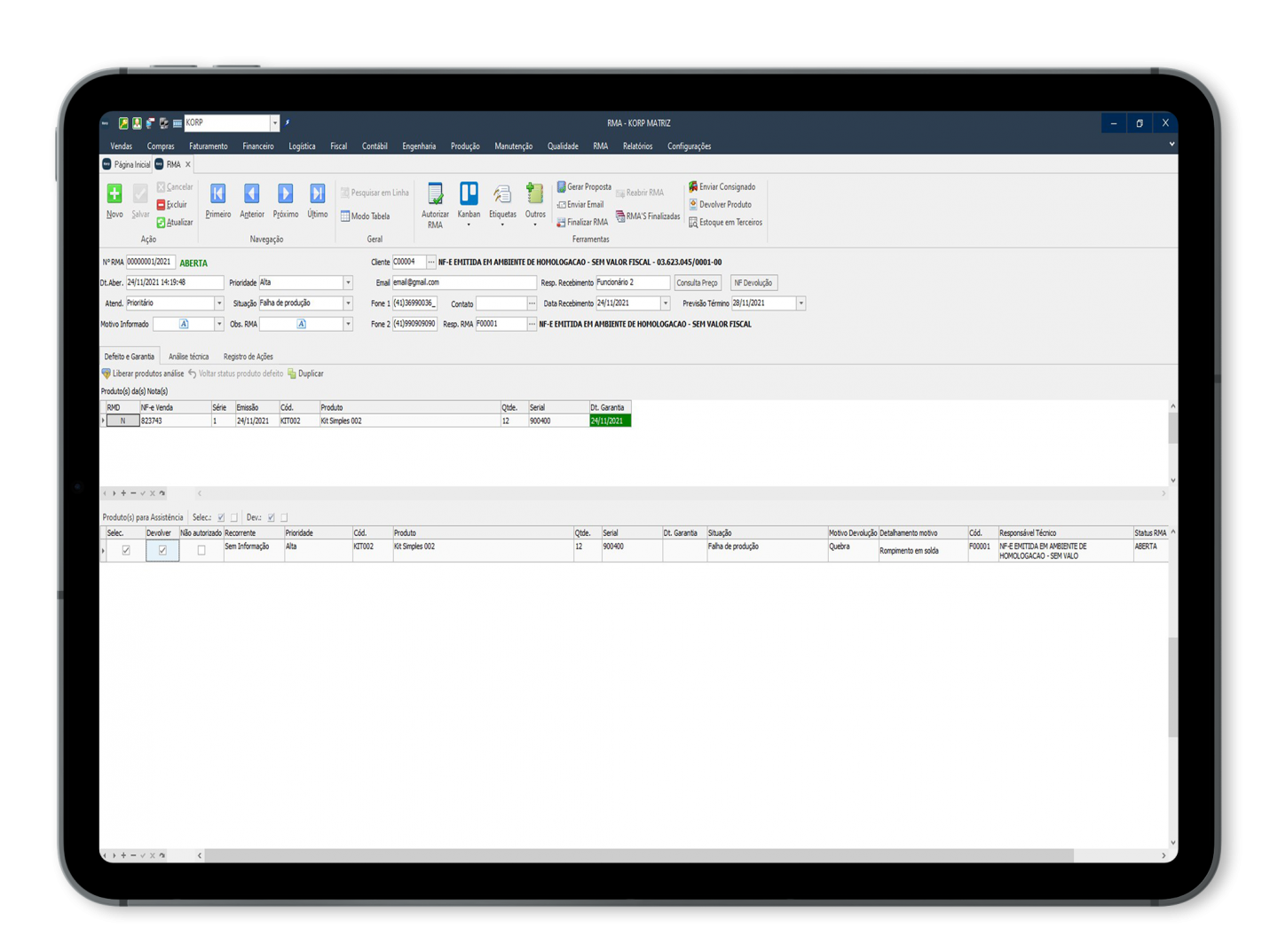
Task: Click the Consulta Preço button
Action: [x=697, y=283]
